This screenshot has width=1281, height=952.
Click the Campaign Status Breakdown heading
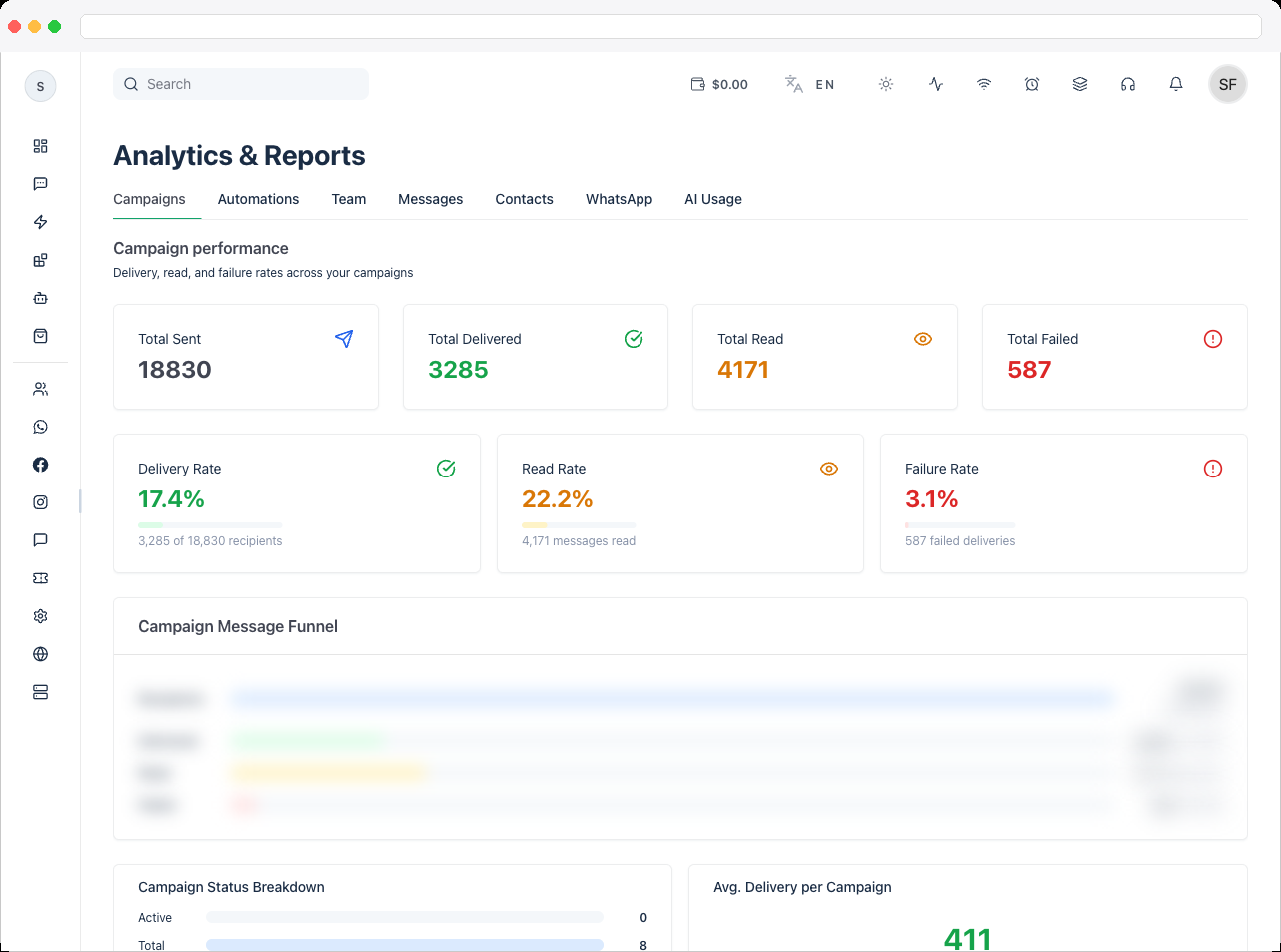click(x=231, y=887)
